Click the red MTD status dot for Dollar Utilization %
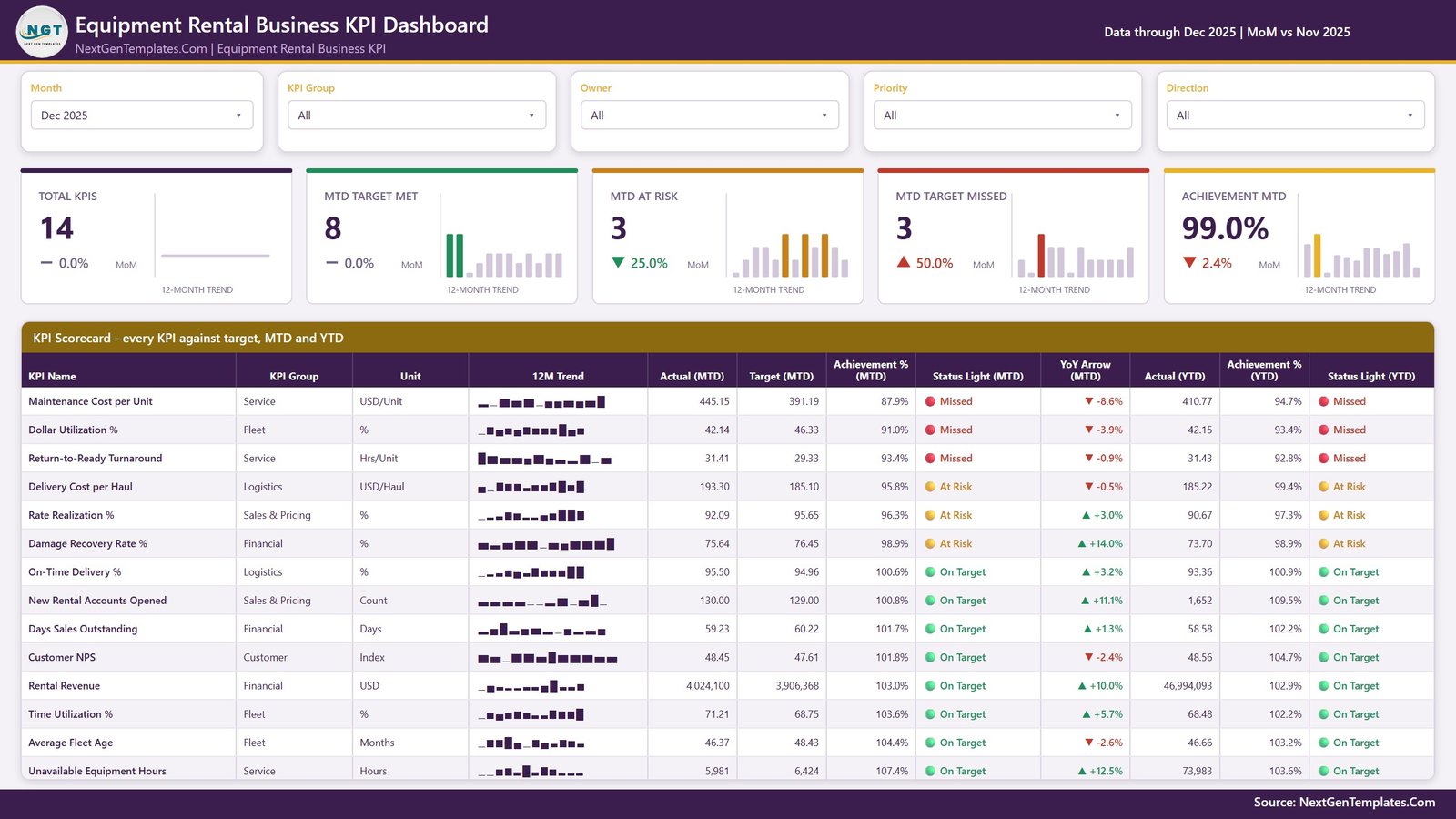Viewport: 1456px width, 819px height. pyautogui.click(x=930, y=430)
